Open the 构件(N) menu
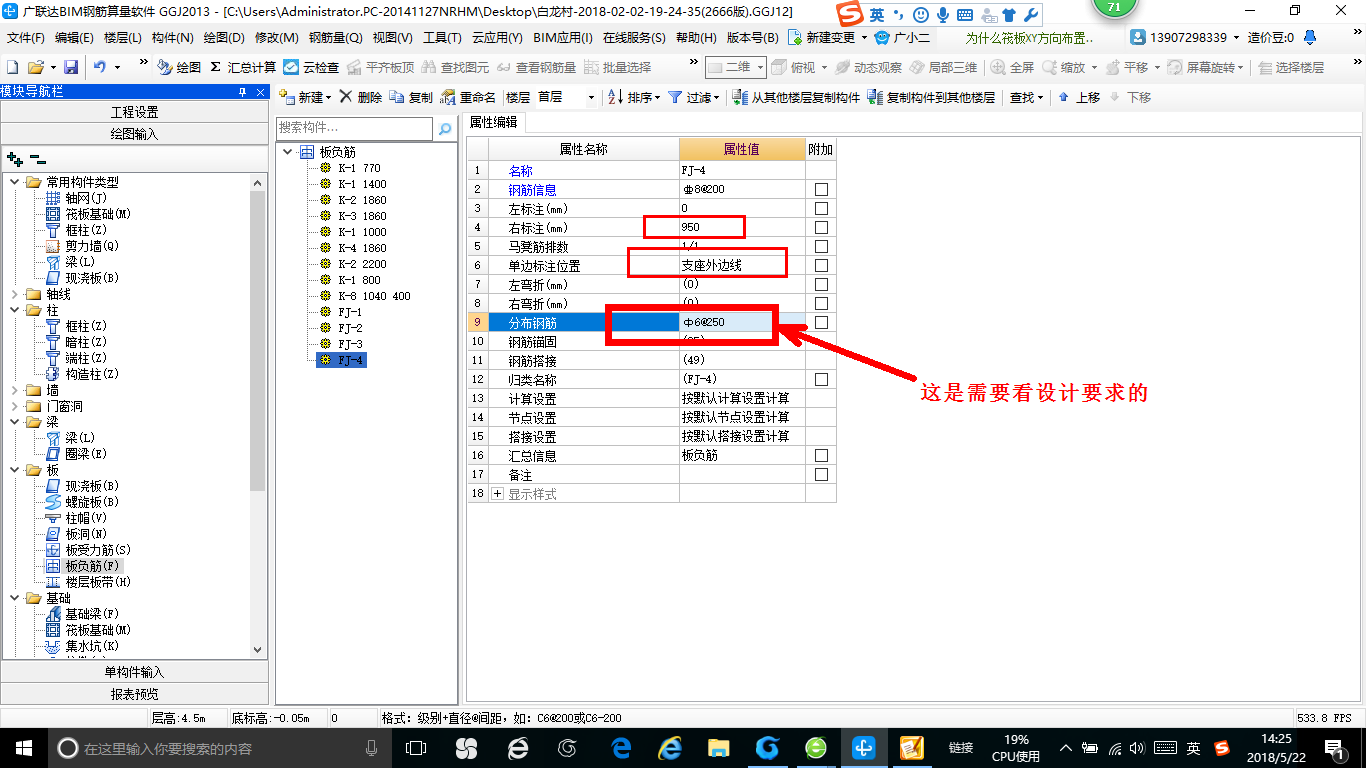The width and height of the screenshot is (1366, 768). tap(172, 37)
